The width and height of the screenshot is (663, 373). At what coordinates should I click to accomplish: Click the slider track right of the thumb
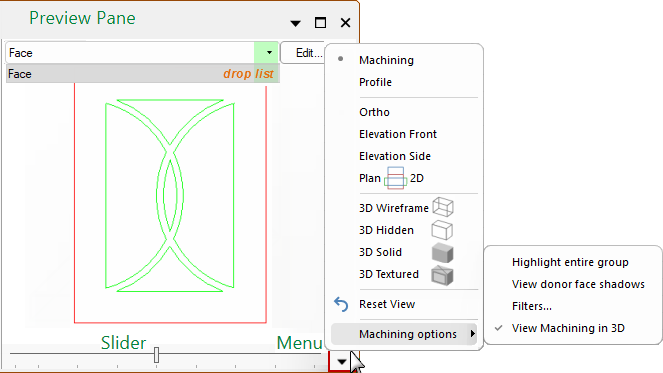pos(241,353)
